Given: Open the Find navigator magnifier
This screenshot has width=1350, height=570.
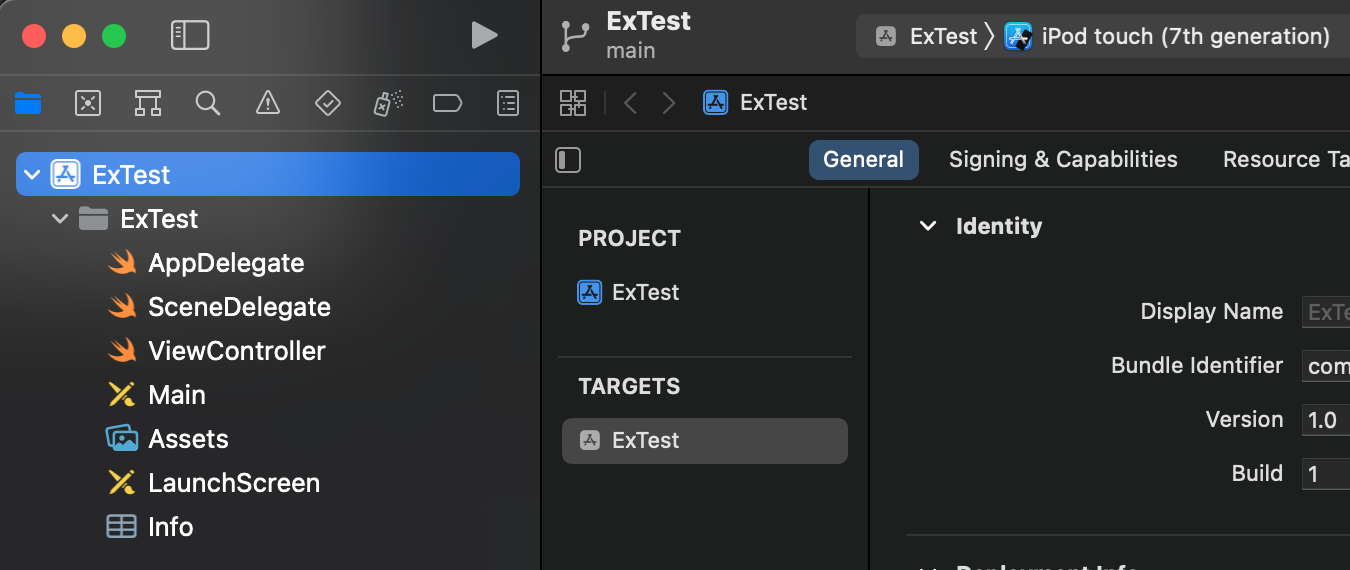Looking at the screenshot, I should coord(208,103).
